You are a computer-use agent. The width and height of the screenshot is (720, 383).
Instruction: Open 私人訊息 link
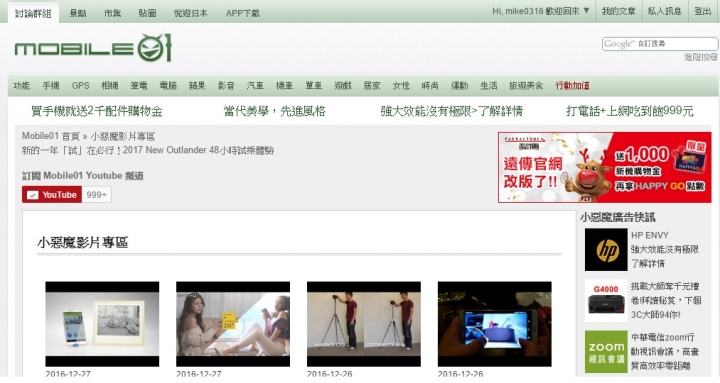[664, 11]
